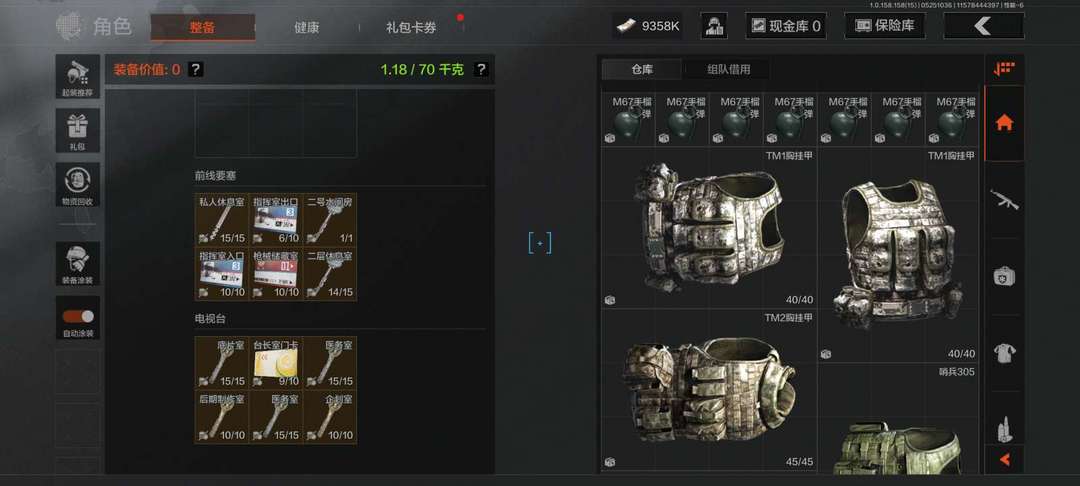Viewport: 1080px width, 486px height.
Task: Select the 指挥室入口 keycard
Action: (222, 273)
